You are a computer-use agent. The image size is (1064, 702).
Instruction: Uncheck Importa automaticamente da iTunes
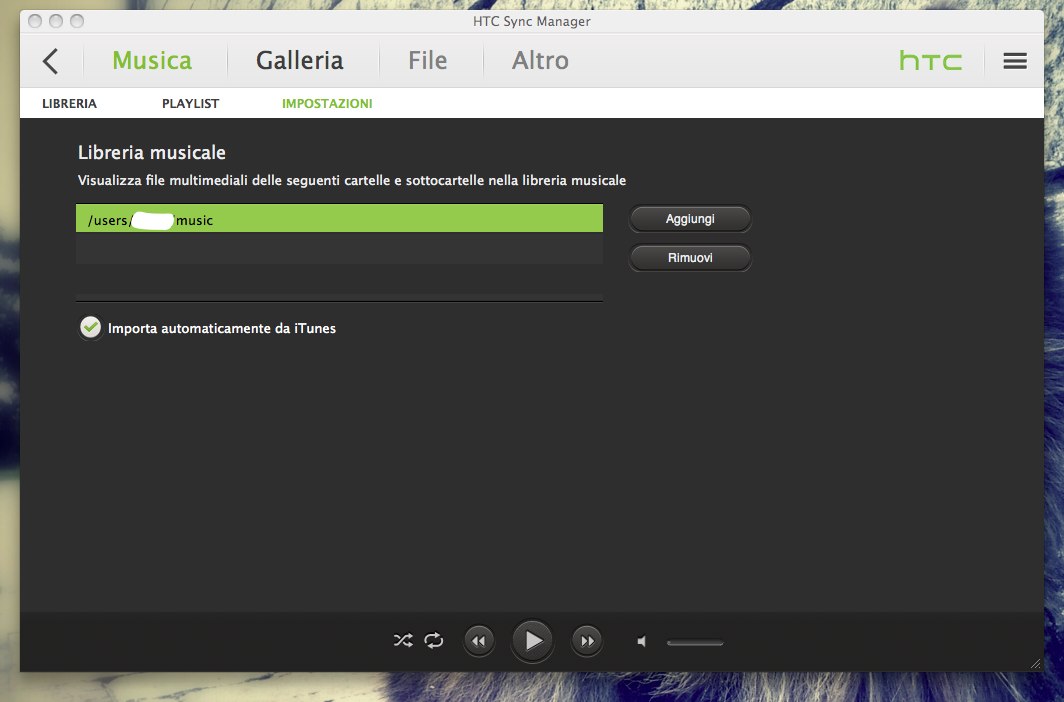[x=90, y=328]
